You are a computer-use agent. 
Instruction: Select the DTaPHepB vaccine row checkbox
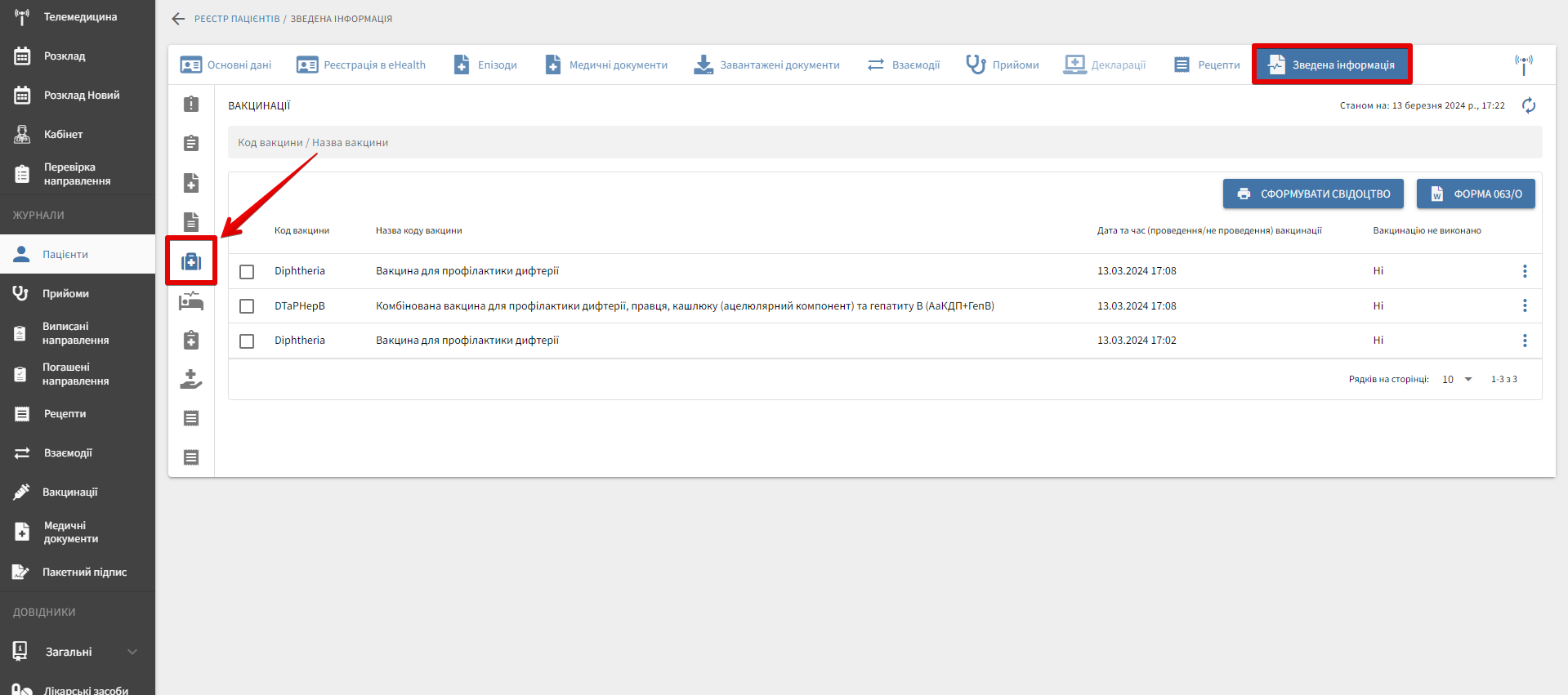pos(247,306)
